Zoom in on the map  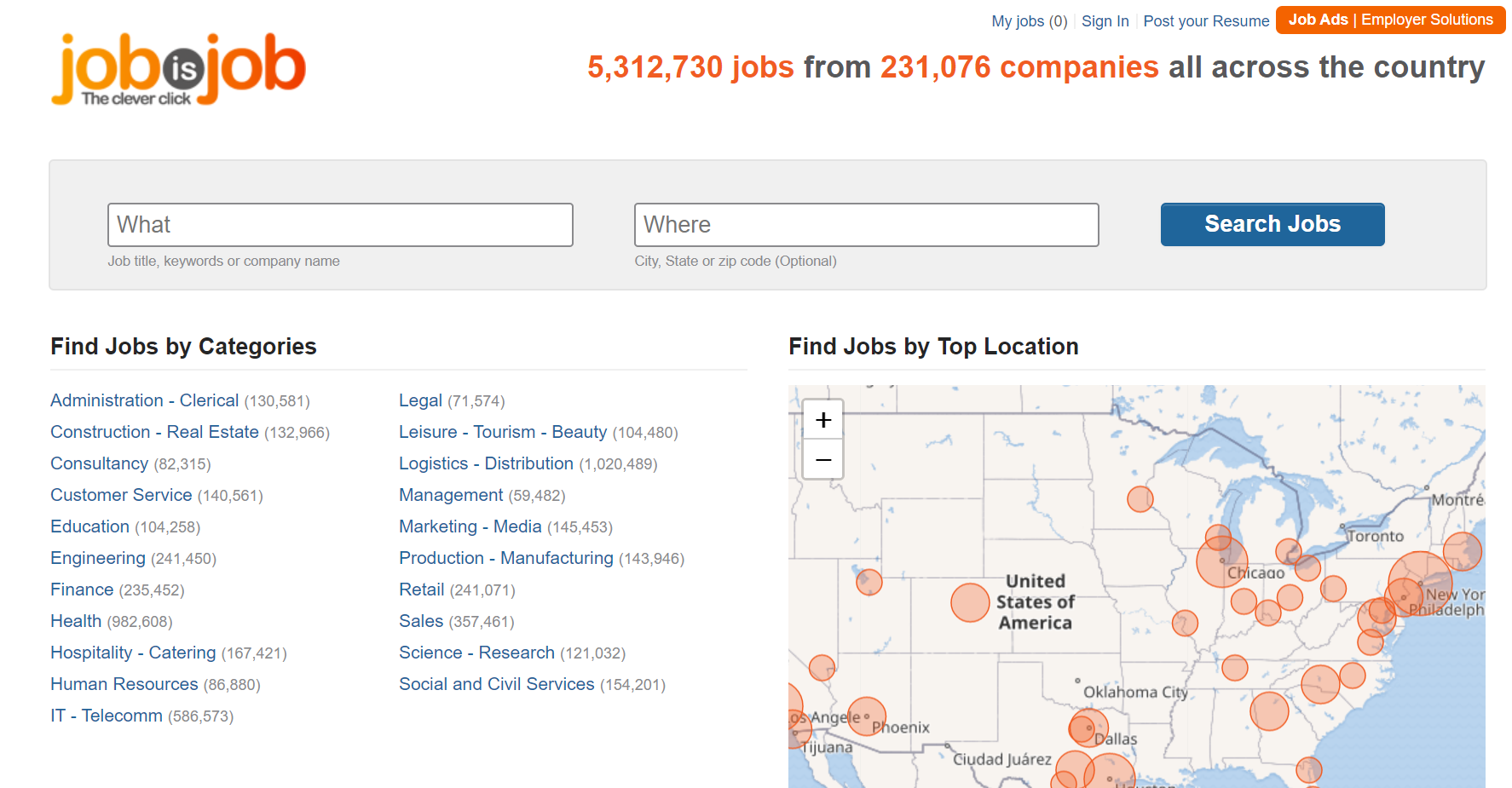(822, 419)
